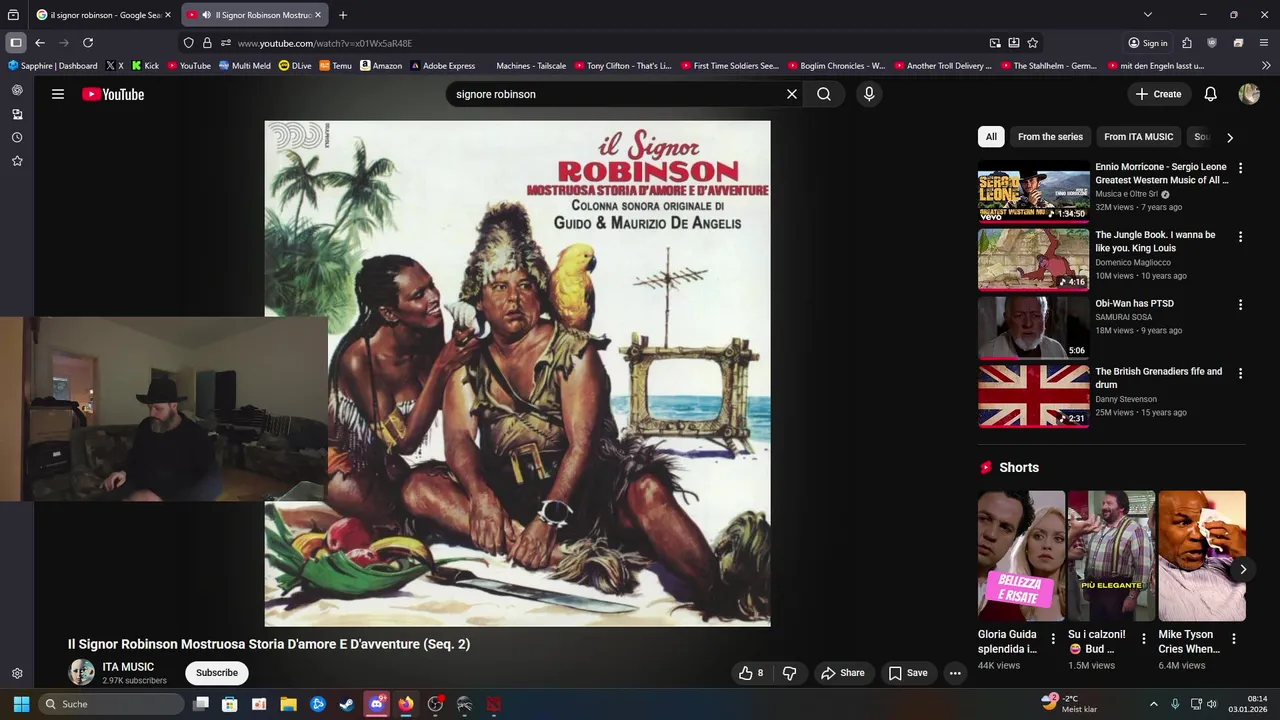The width and height of the screenshot is (1280, 720).
Task: Play the British Grenadiers flag thumbnail
Action: tap(1034, 396)
